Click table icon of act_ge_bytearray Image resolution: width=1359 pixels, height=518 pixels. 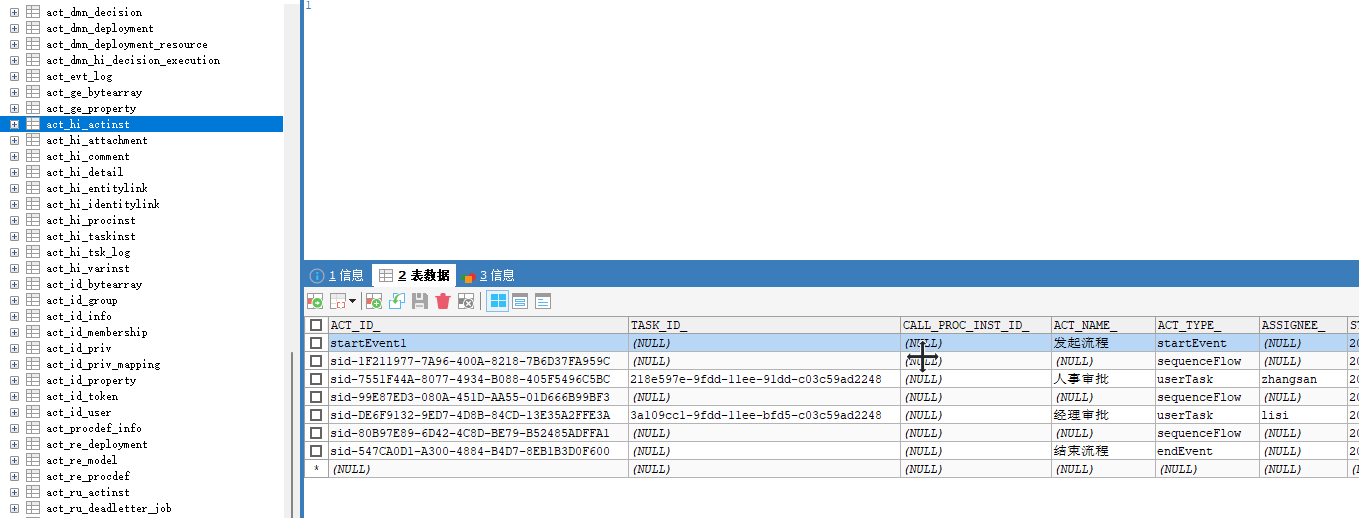tap(33, 92)
